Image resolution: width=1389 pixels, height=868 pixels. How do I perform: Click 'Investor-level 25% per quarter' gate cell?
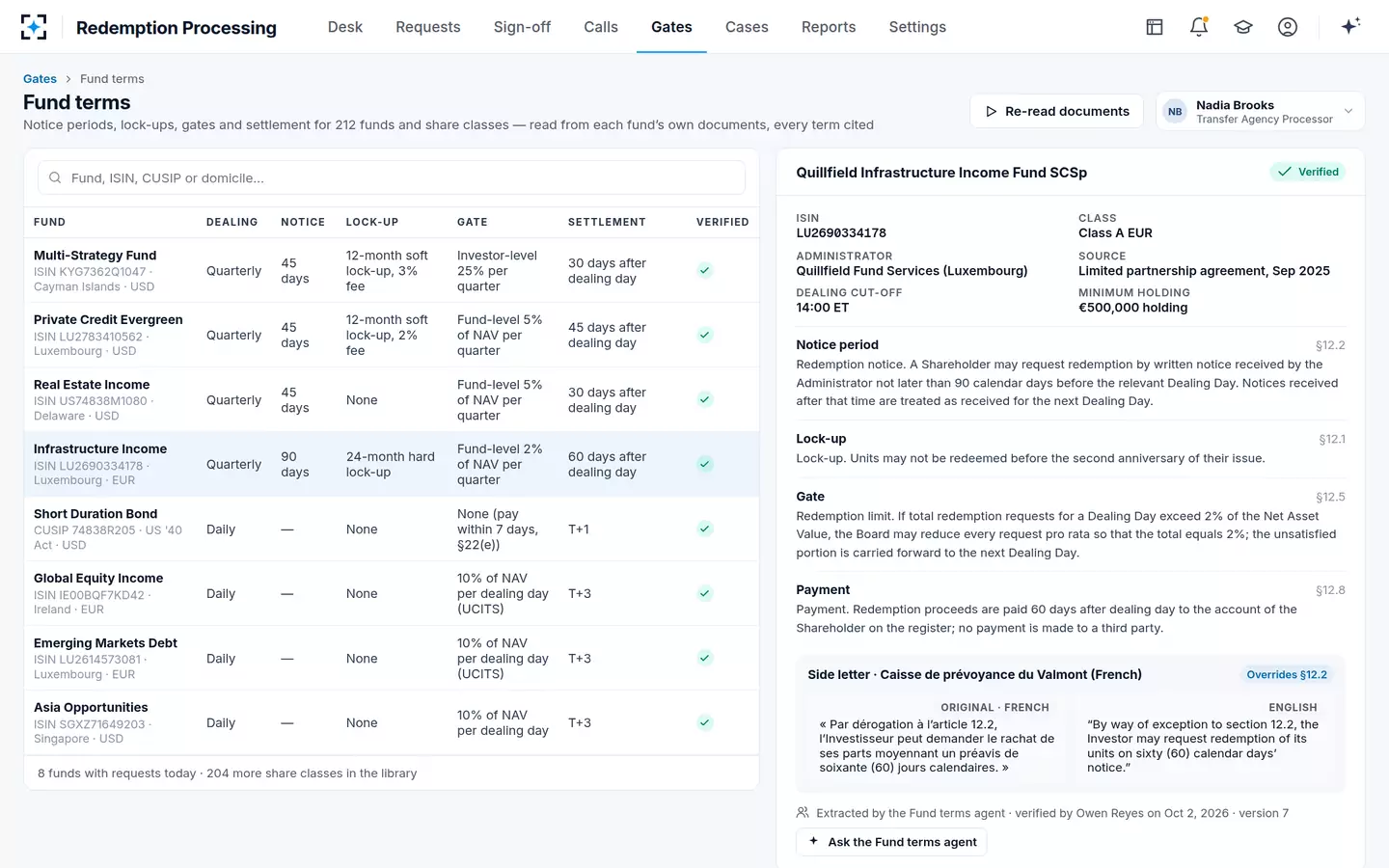point(497,270)
